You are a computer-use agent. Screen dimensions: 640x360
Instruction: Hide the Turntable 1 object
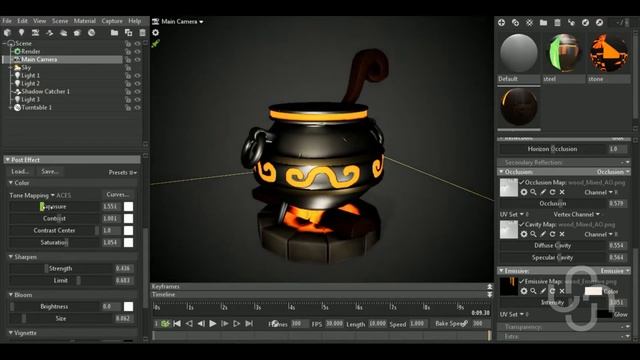coord(138,108)
